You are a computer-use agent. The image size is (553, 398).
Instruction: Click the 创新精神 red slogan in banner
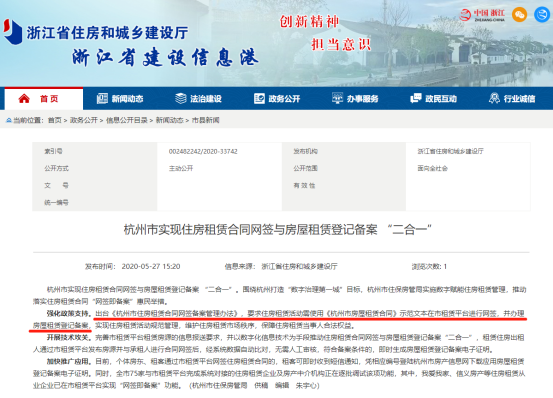[309, 22]
